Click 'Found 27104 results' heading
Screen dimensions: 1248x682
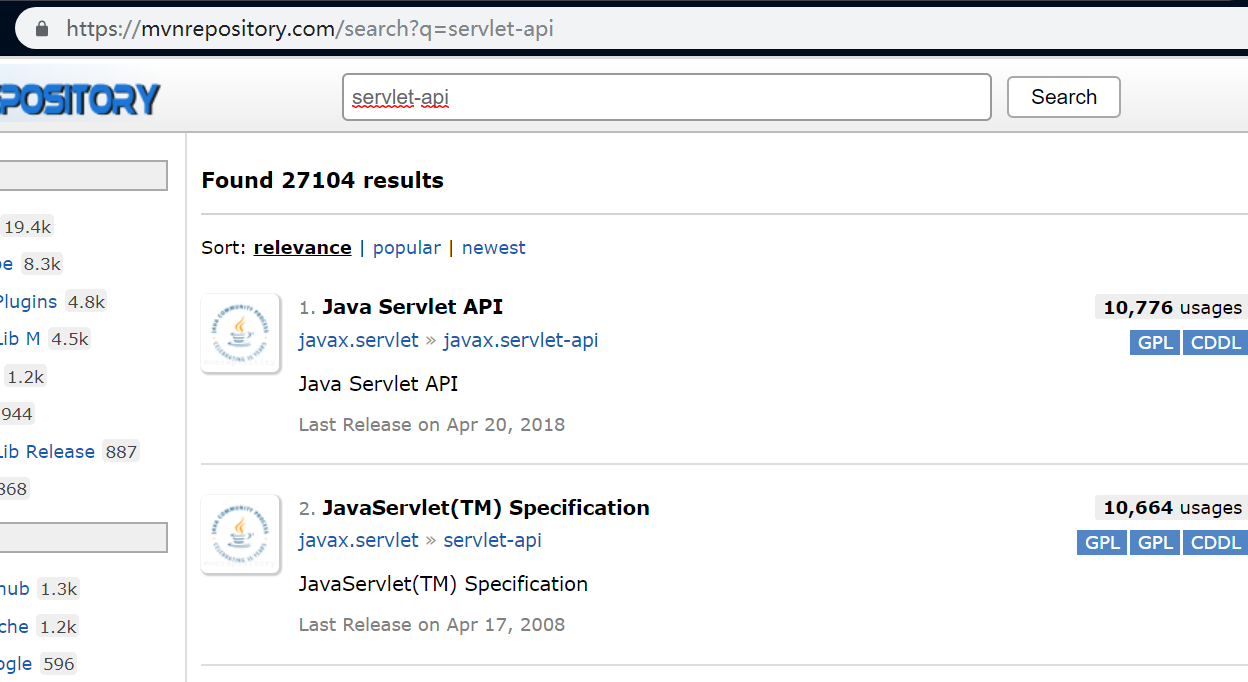point(322,180)
